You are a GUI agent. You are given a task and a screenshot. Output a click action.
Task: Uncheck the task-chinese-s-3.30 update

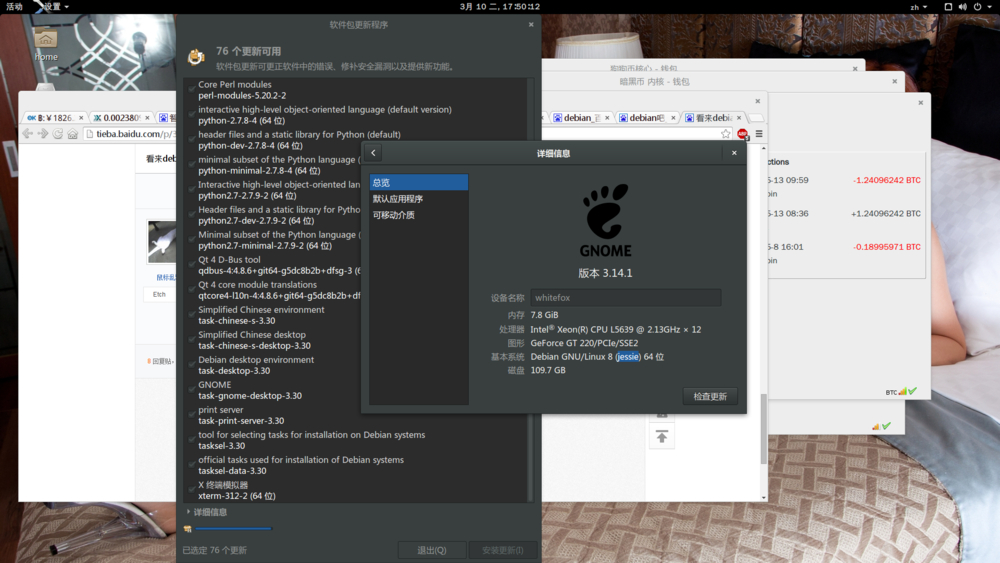pos(192,315)
